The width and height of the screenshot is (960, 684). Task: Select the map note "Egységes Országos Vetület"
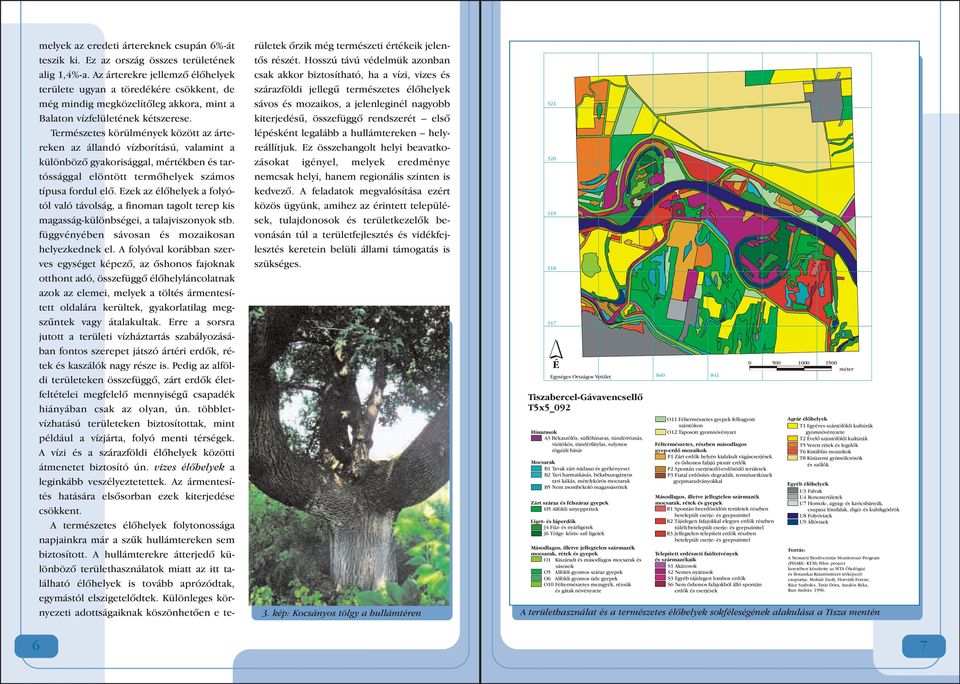(x=580, y=377)
